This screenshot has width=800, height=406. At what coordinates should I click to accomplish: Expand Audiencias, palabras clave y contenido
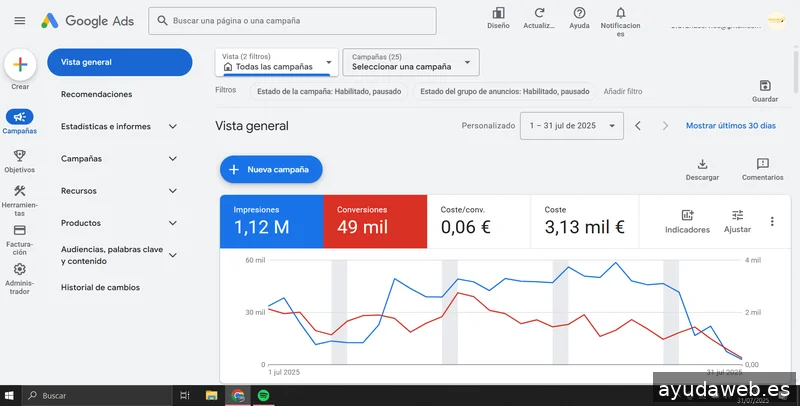pos(173,255)
